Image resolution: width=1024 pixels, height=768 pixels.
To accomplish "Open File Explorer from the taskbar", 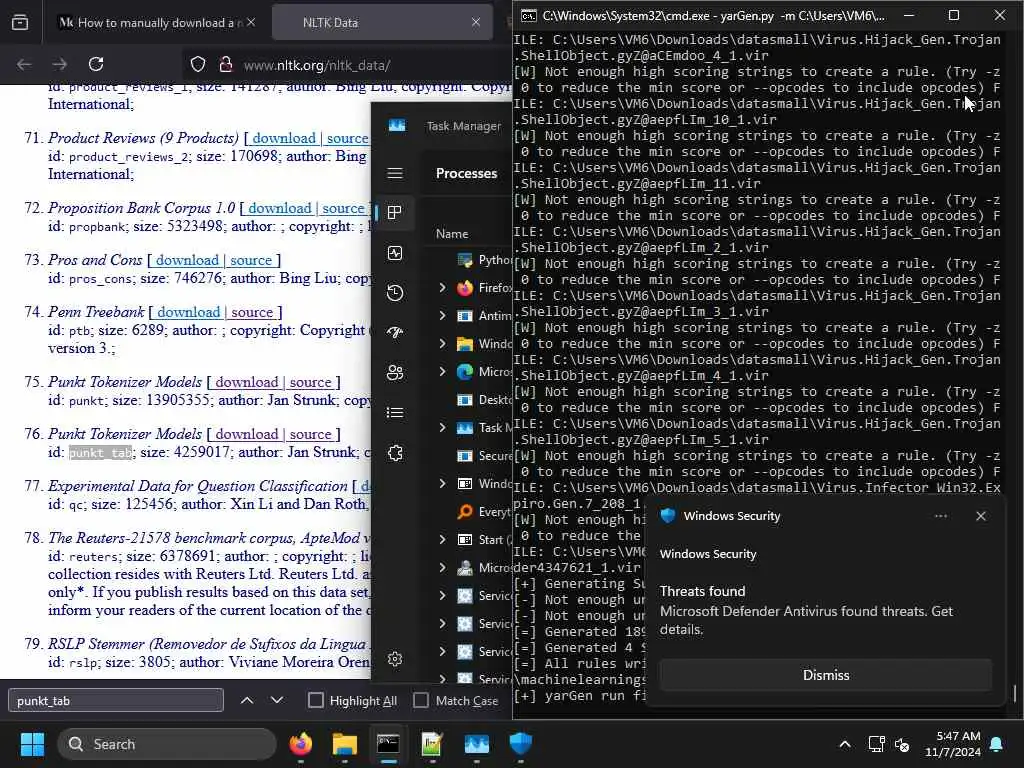I will point(345,744).
